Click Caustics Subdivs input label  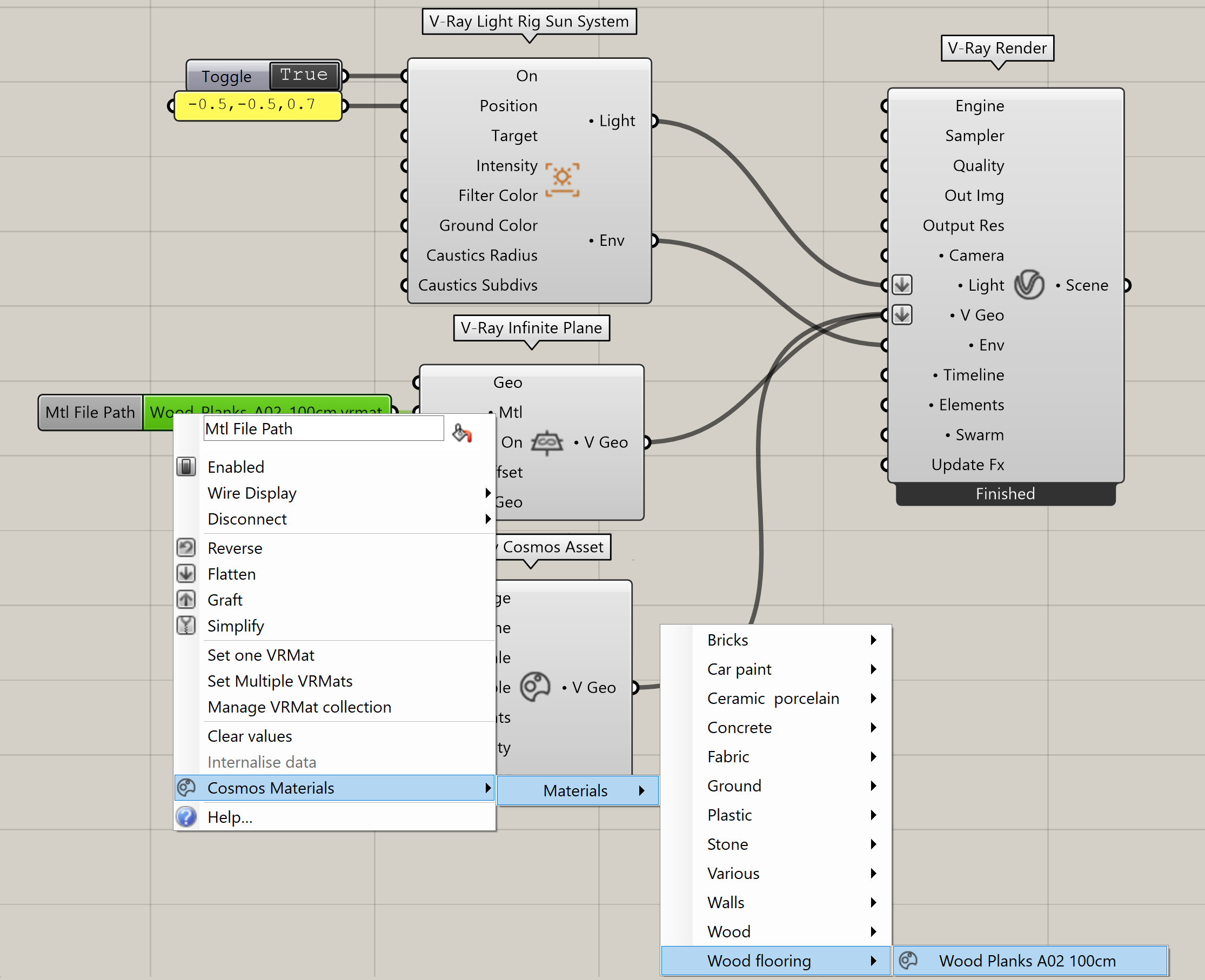tap(477, 285)
